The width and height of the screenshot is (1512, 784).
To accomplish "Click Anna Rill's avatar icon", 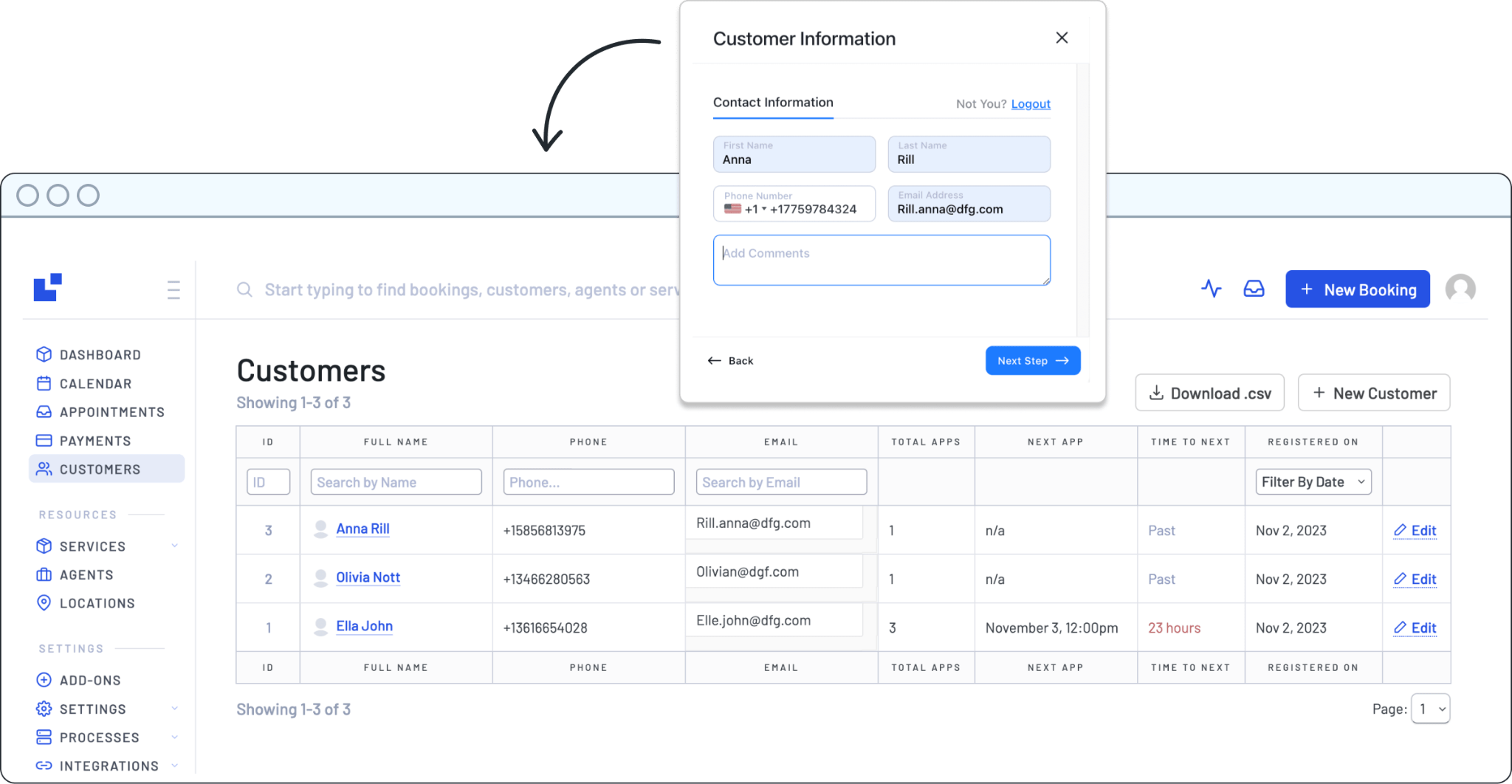I will 320,529.
